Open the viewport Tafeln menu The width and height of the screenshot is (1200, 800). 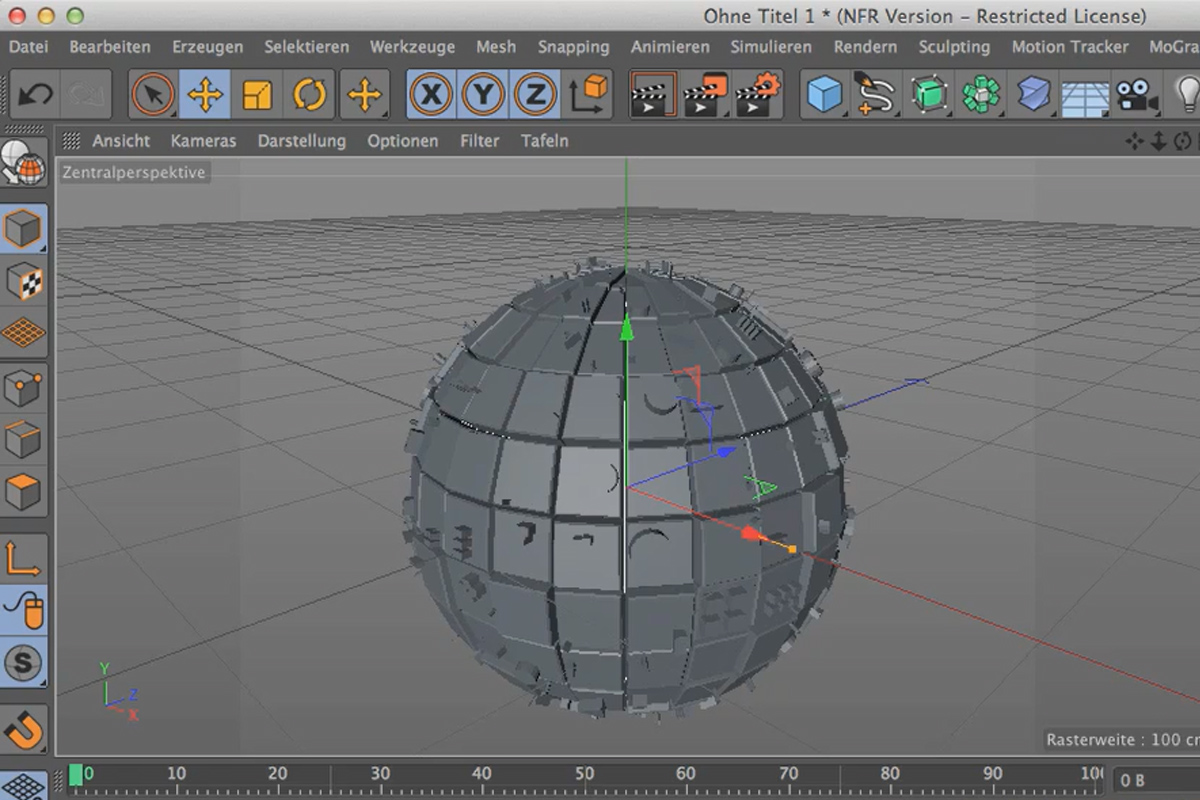click(x=545, y=141)
